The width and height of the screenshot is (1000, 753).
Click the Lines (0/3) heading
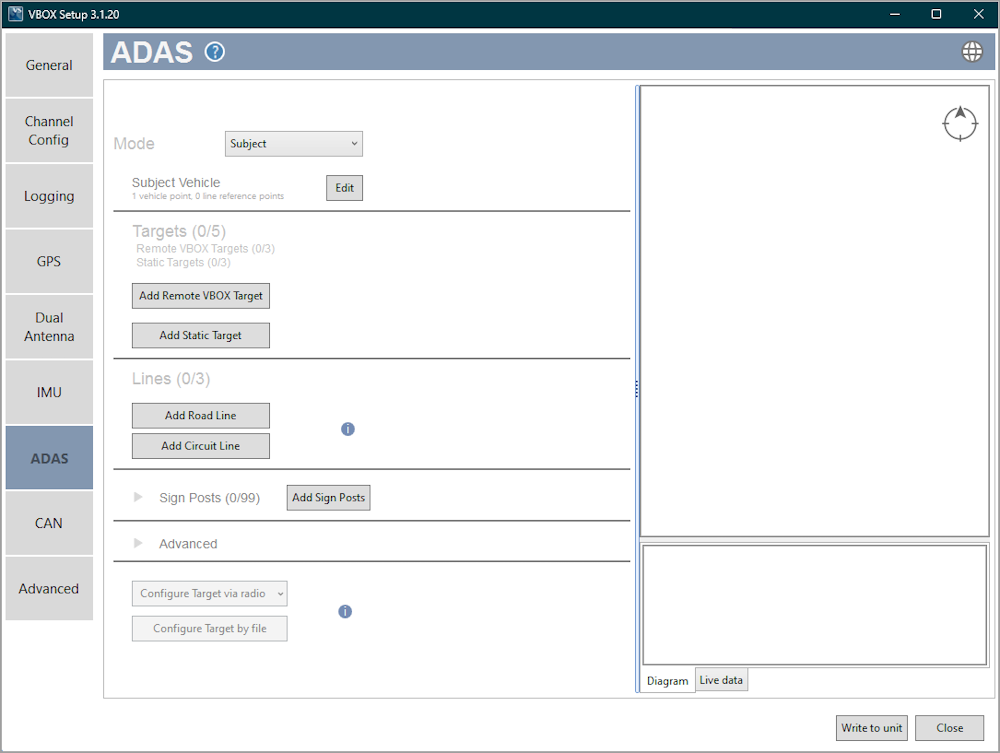click(171, 379)
